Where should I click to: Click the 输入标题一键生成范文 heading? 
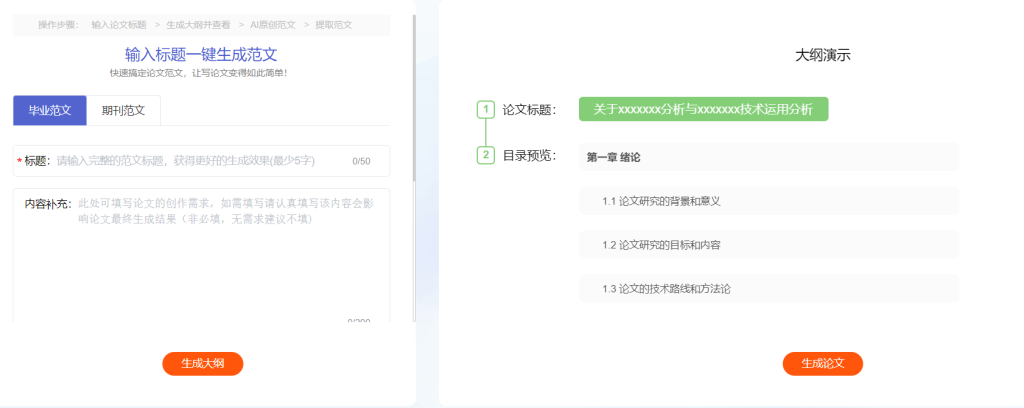pos(201,54)
